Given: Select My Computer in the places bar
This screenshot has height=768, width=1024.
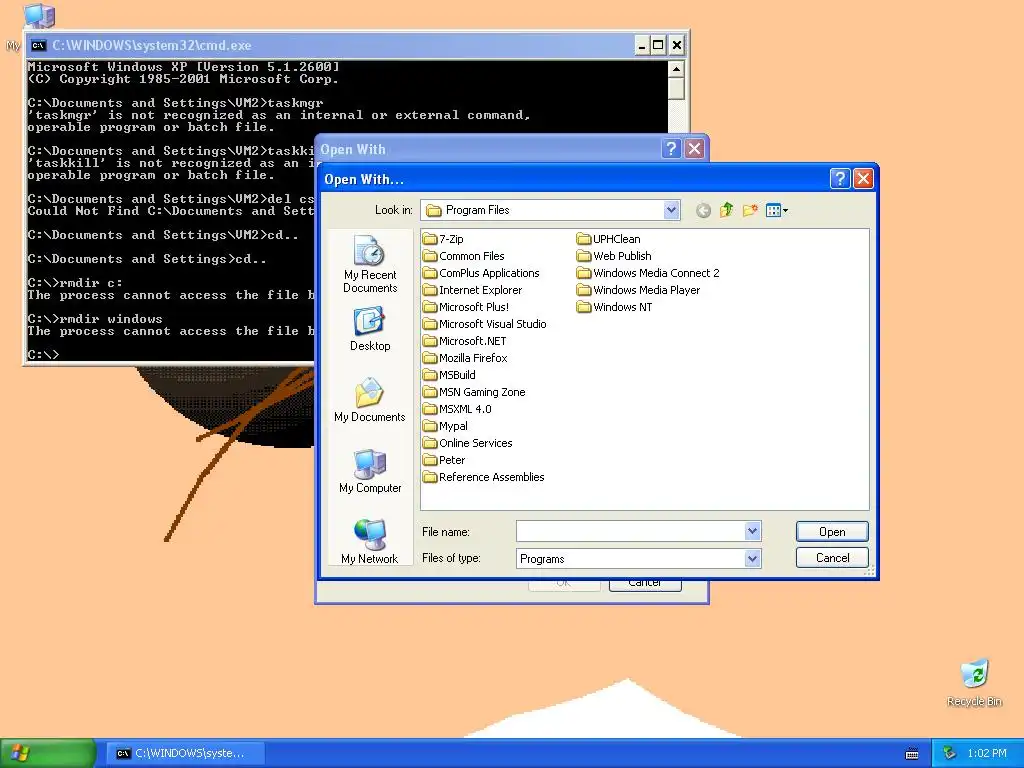Looking at the screenshot, I should coord(370,472).
